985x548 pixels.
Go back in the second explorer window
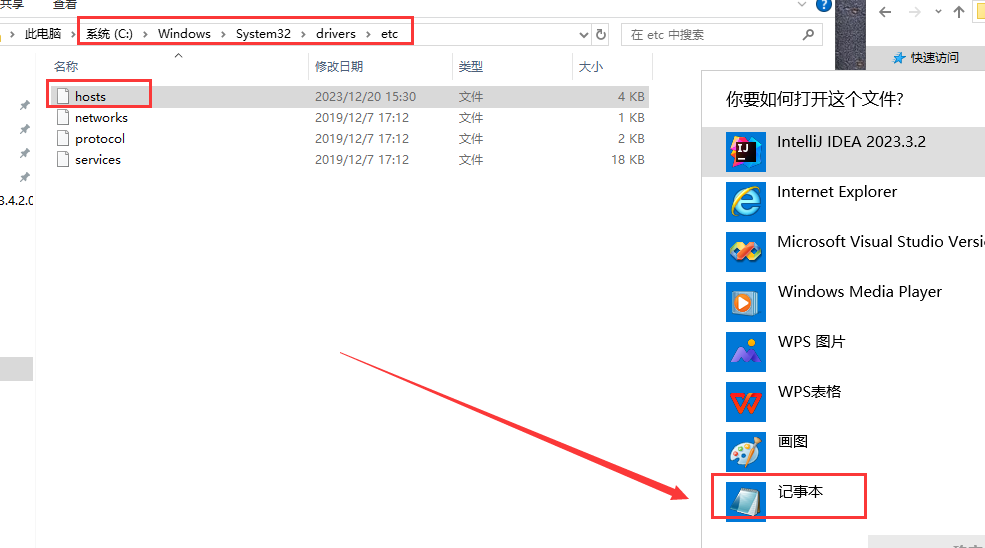[885, 12]
